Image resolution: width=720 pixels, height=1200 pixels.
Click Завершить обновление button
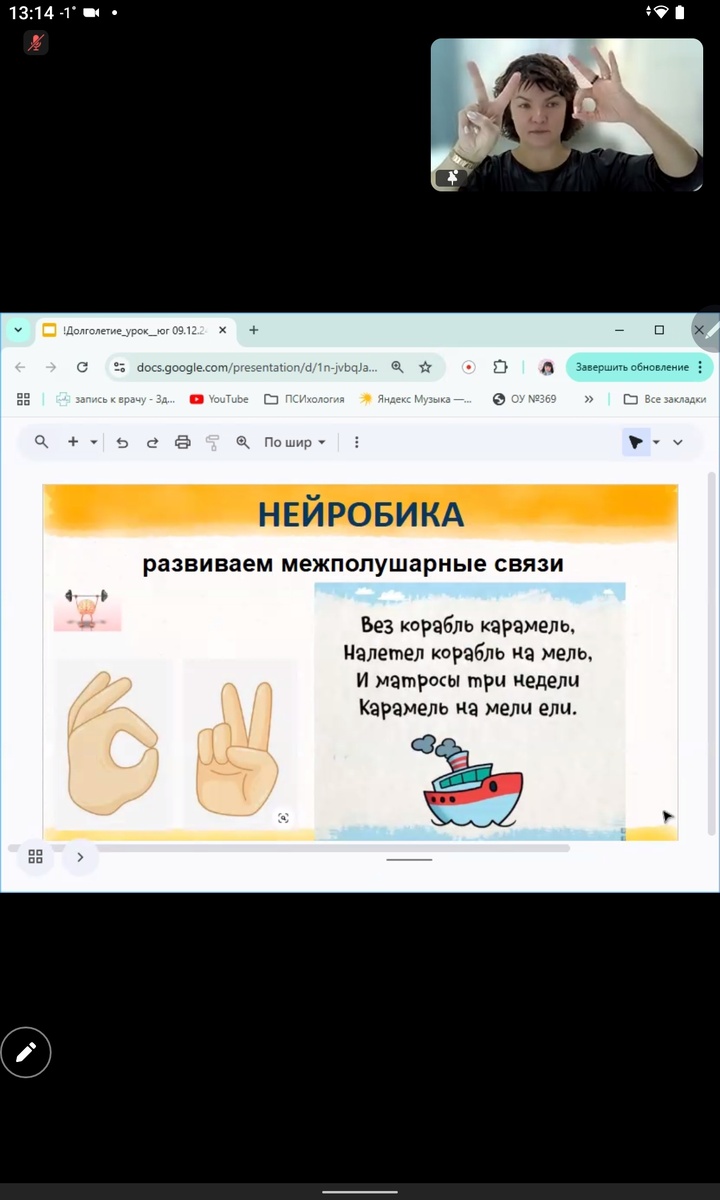632,367
